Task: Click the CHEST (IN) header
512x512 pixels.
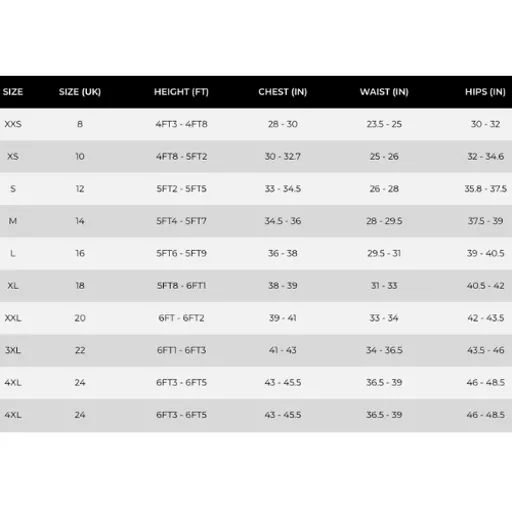Action: coord(283,92)
